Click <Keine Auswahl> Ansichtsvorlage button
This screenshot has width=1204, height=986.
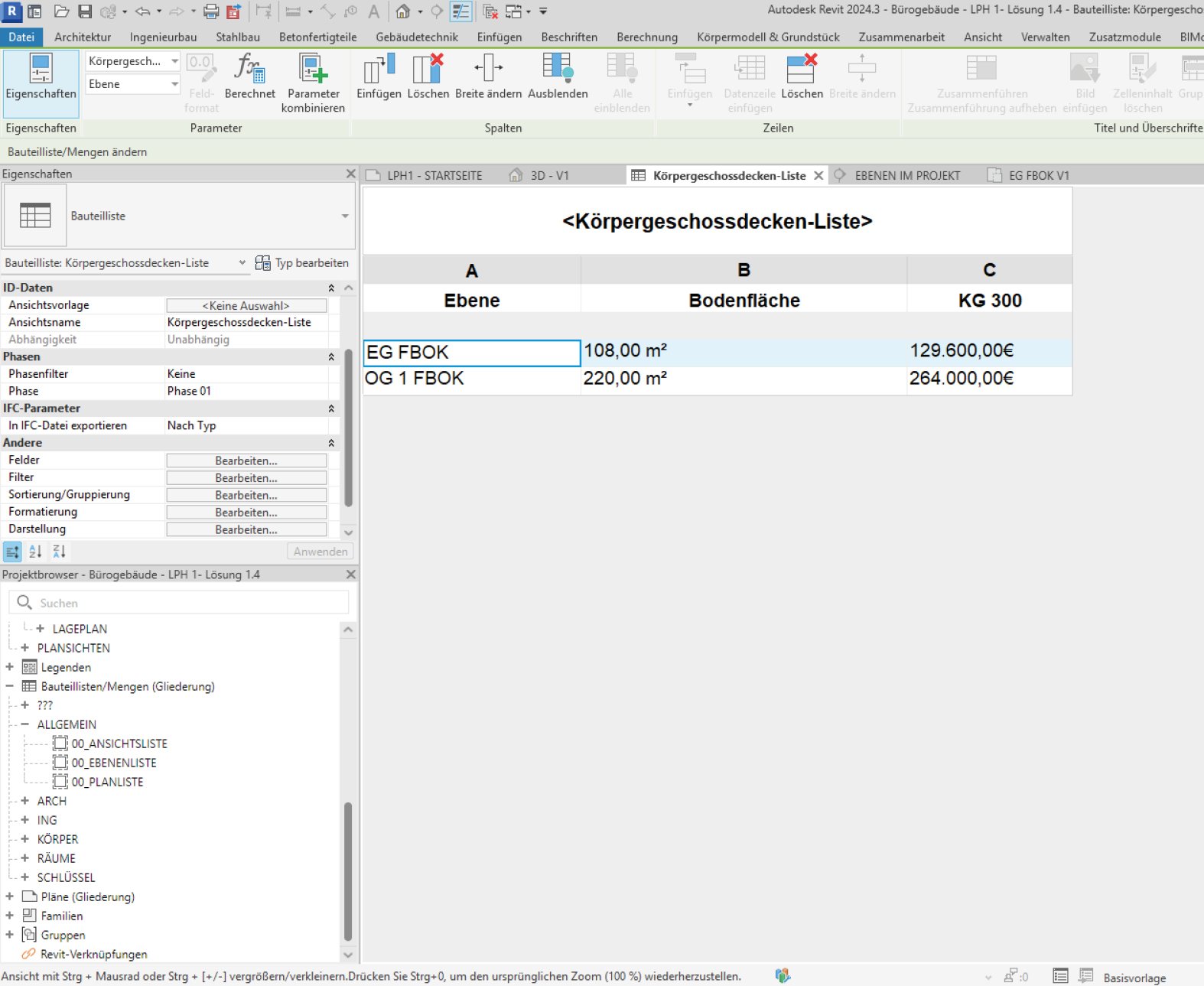pos(246,305)
